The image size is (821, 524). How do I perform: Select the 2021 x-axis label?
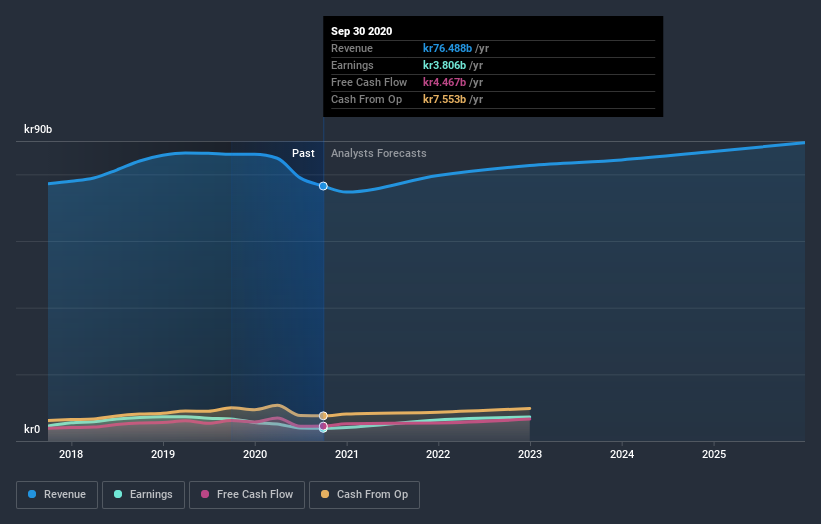(x=347, y=454)
